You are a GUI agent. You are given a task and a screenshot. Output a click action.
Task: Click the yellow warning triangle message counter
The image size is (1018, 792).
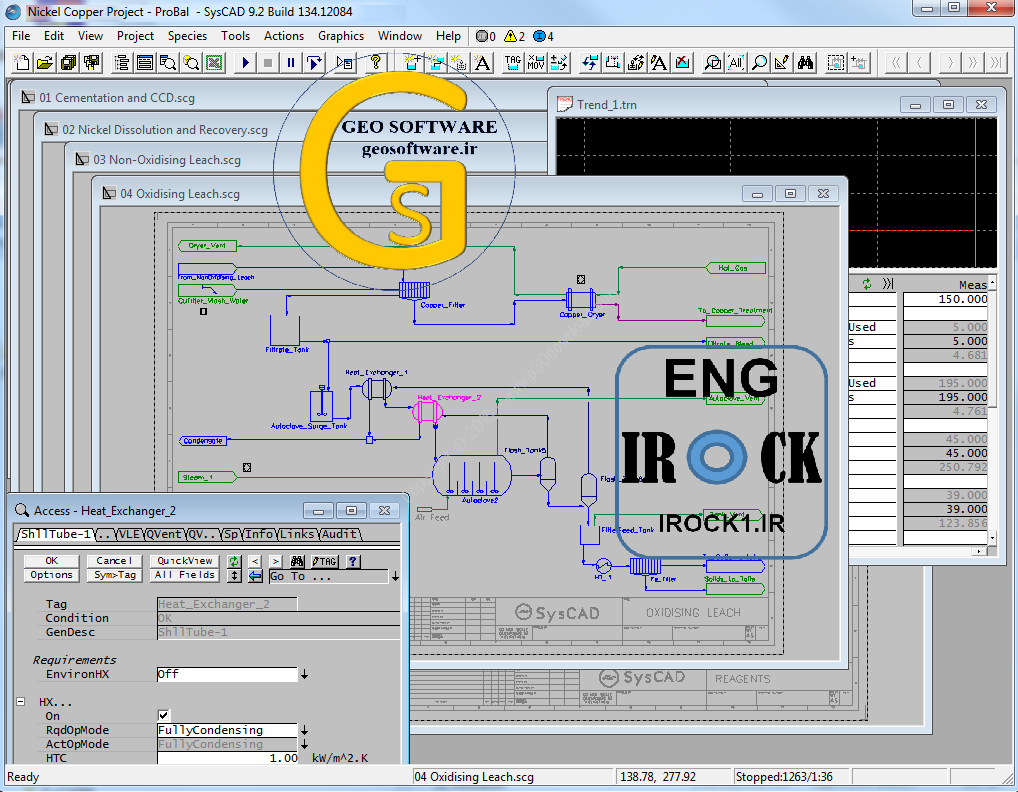click(514, 36)
